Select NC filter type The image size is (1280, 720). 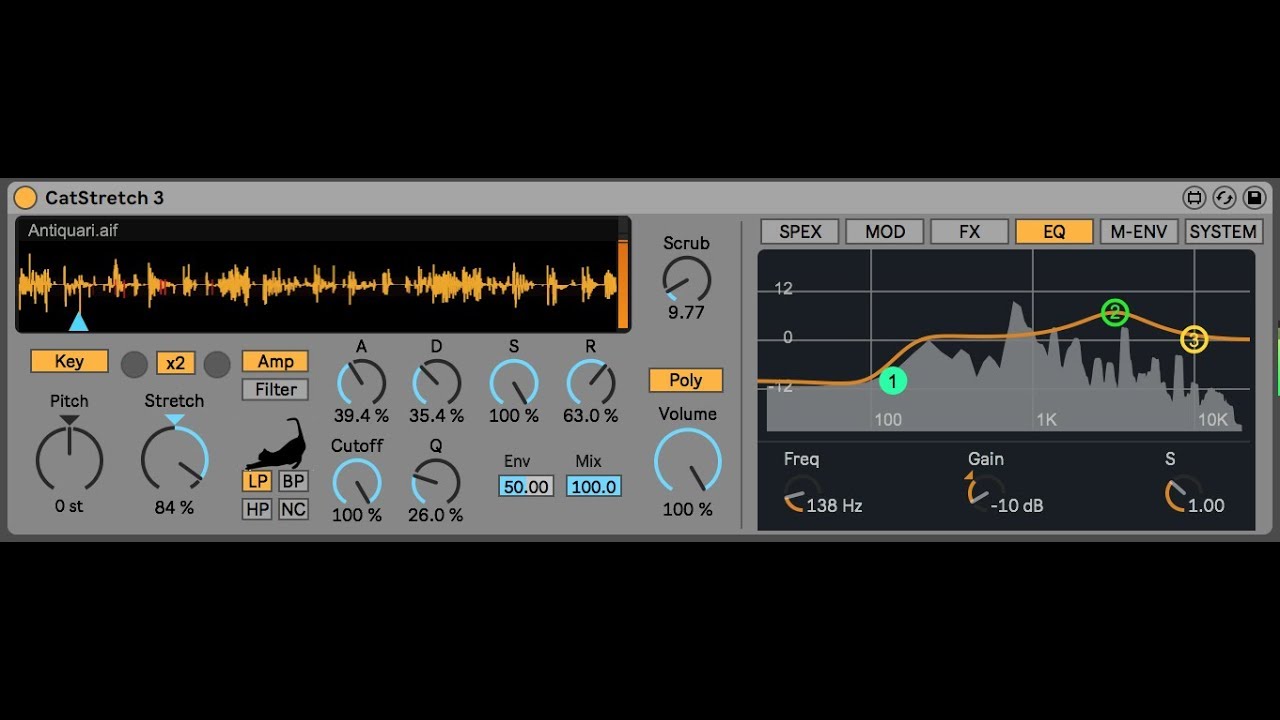293,510
